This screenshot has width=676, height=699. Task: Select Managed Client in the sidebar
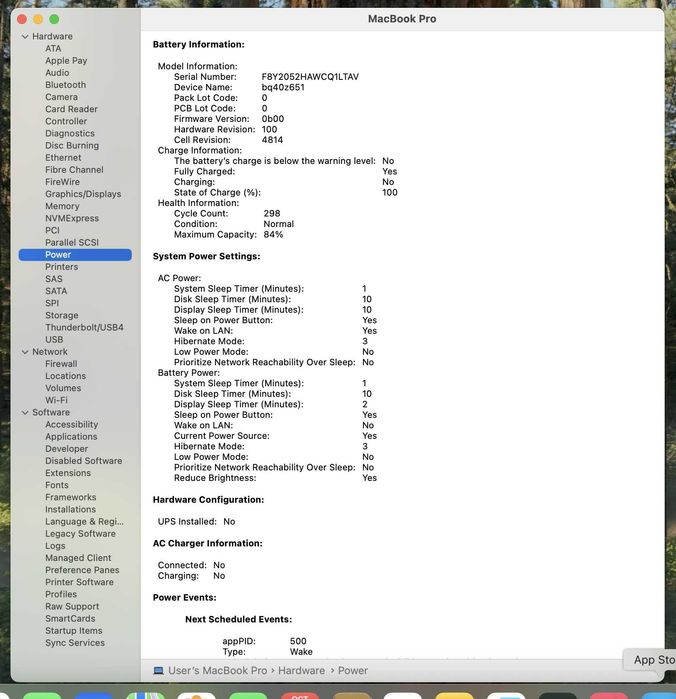tap(78, 558)
